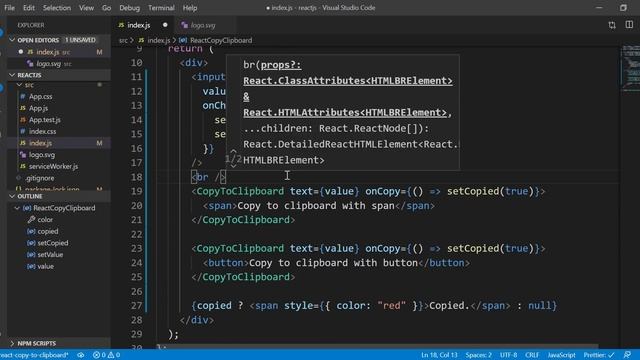Click the wrench icon beside color
This screenshot has height=360, width=640.
pos(31,220)
